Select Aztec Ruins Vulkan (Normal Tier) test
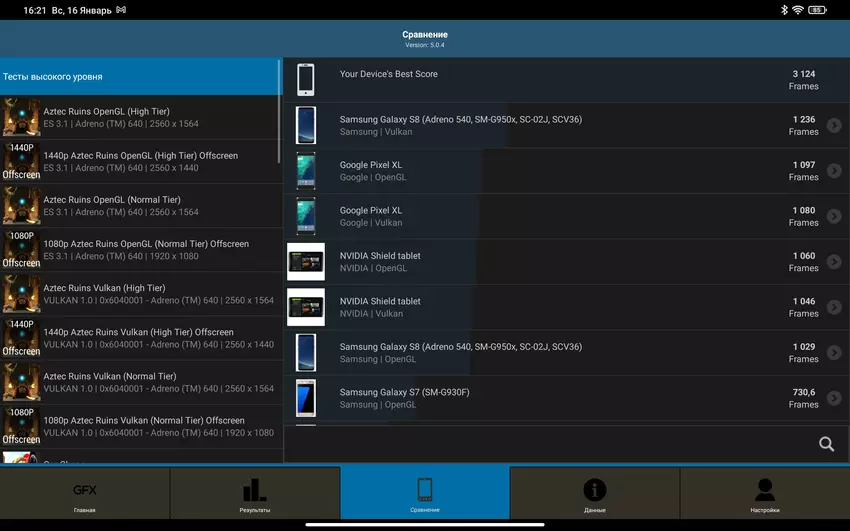This screenshot has height=531, width=850. (140, 382)
